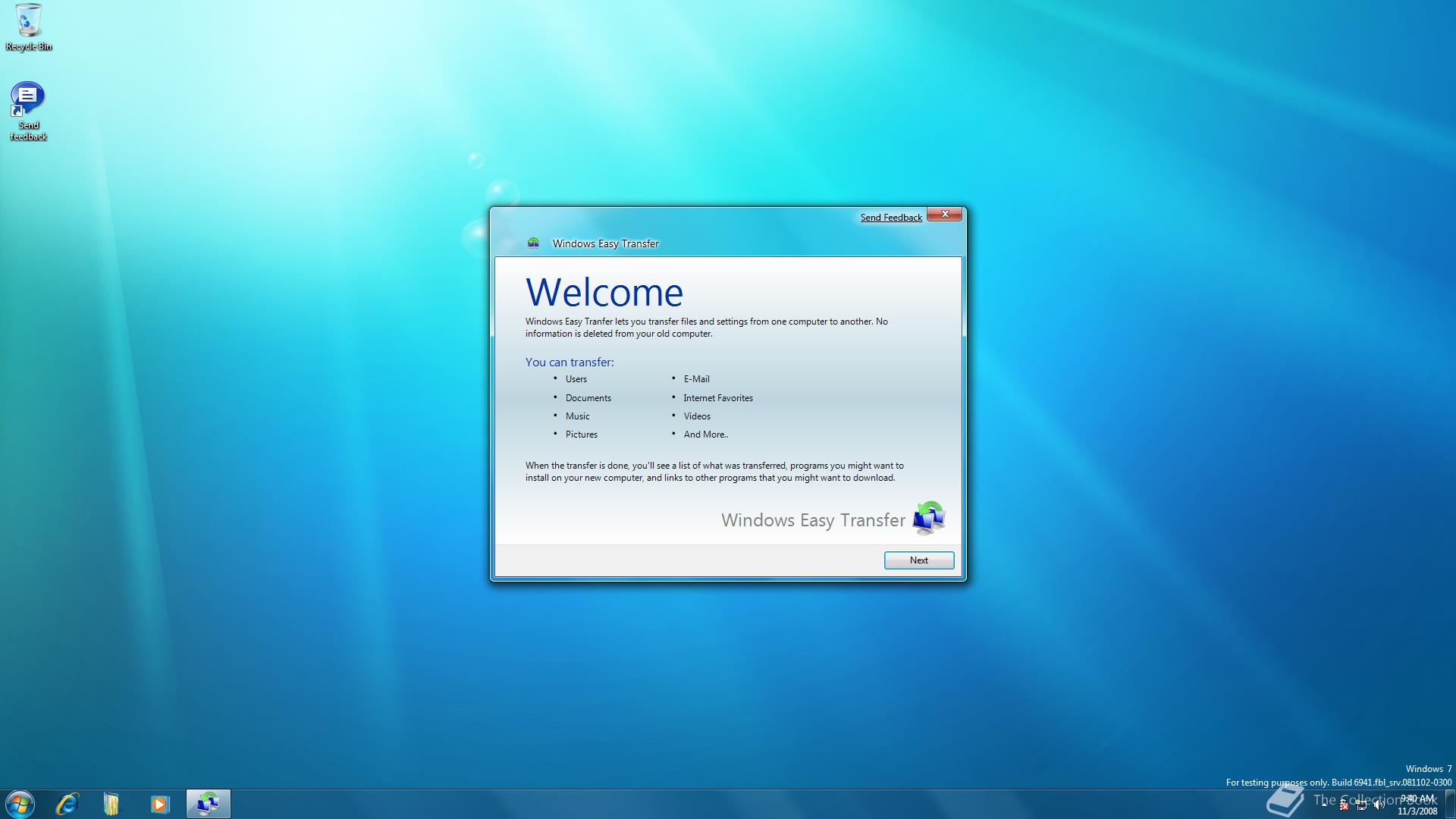Click the 'And More..' list item
1456x819 pixels.
coord(706,435)
